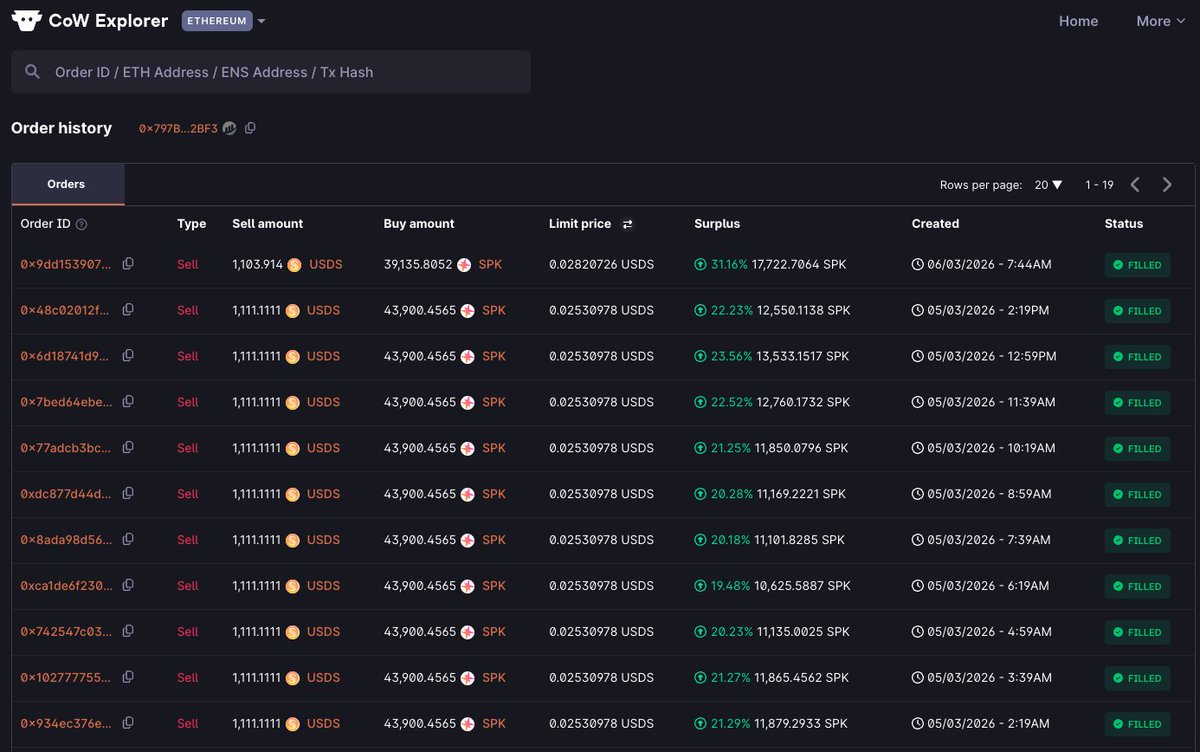Copy order ID 0×6d18741d9...

coord(128,356)
